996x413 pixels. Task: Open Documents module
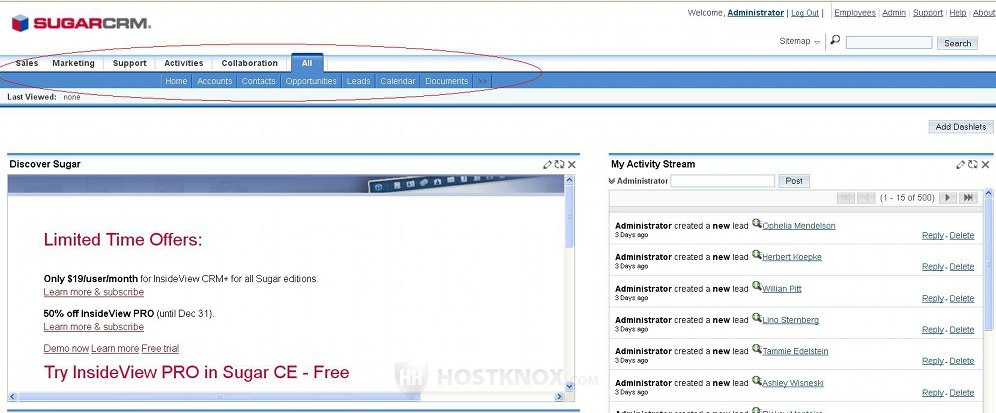pos(447,81)
